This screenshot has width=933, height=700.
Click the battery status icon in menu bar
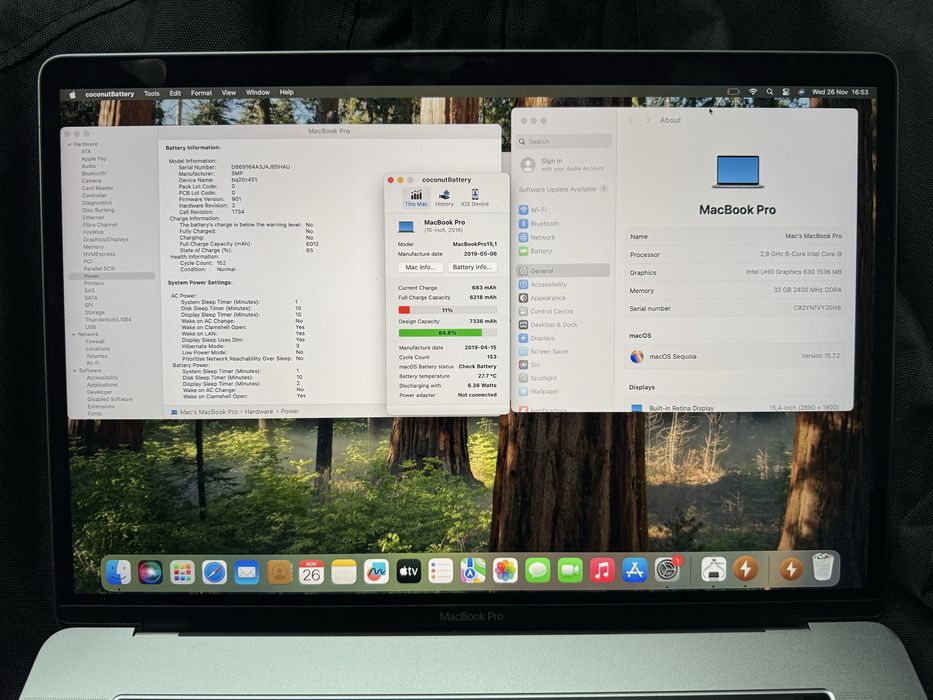(734, 92)
